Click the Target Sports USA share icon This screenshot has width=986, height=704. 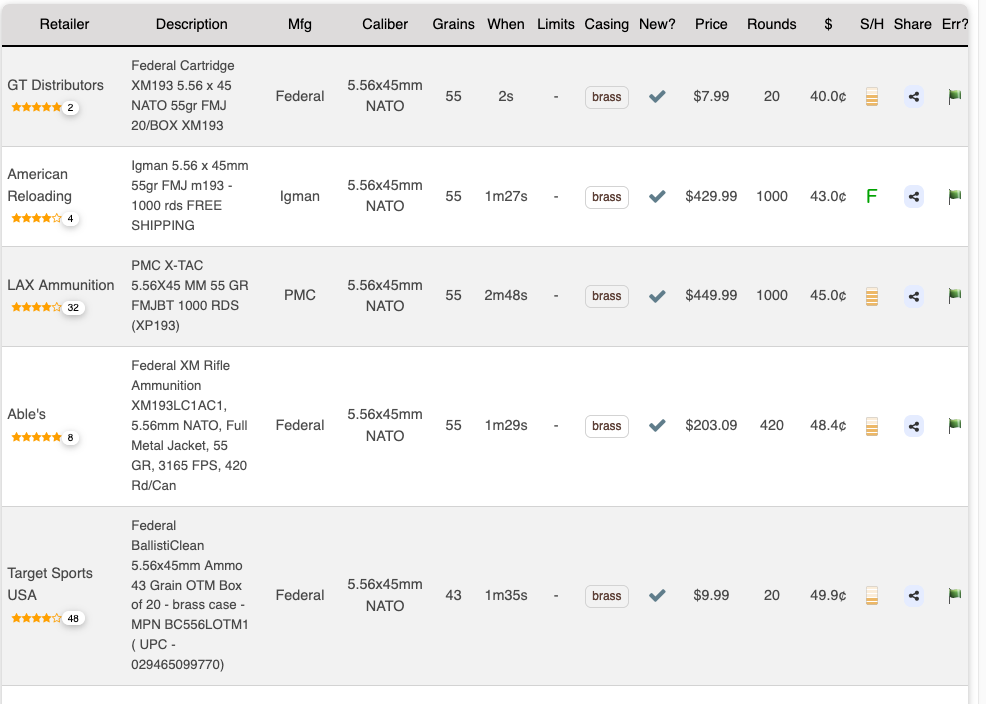913,596
